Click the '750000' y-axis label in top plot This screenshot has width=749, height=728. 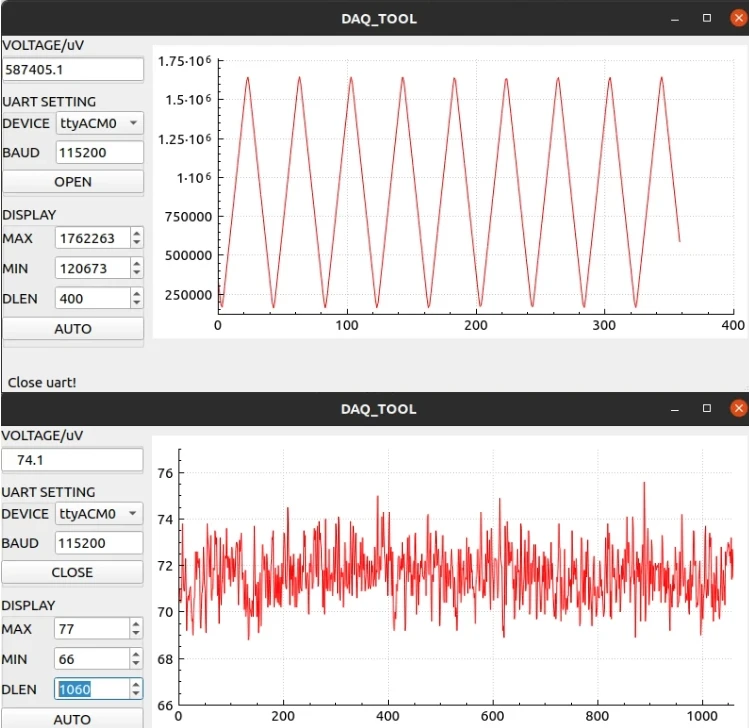(188, 217)
